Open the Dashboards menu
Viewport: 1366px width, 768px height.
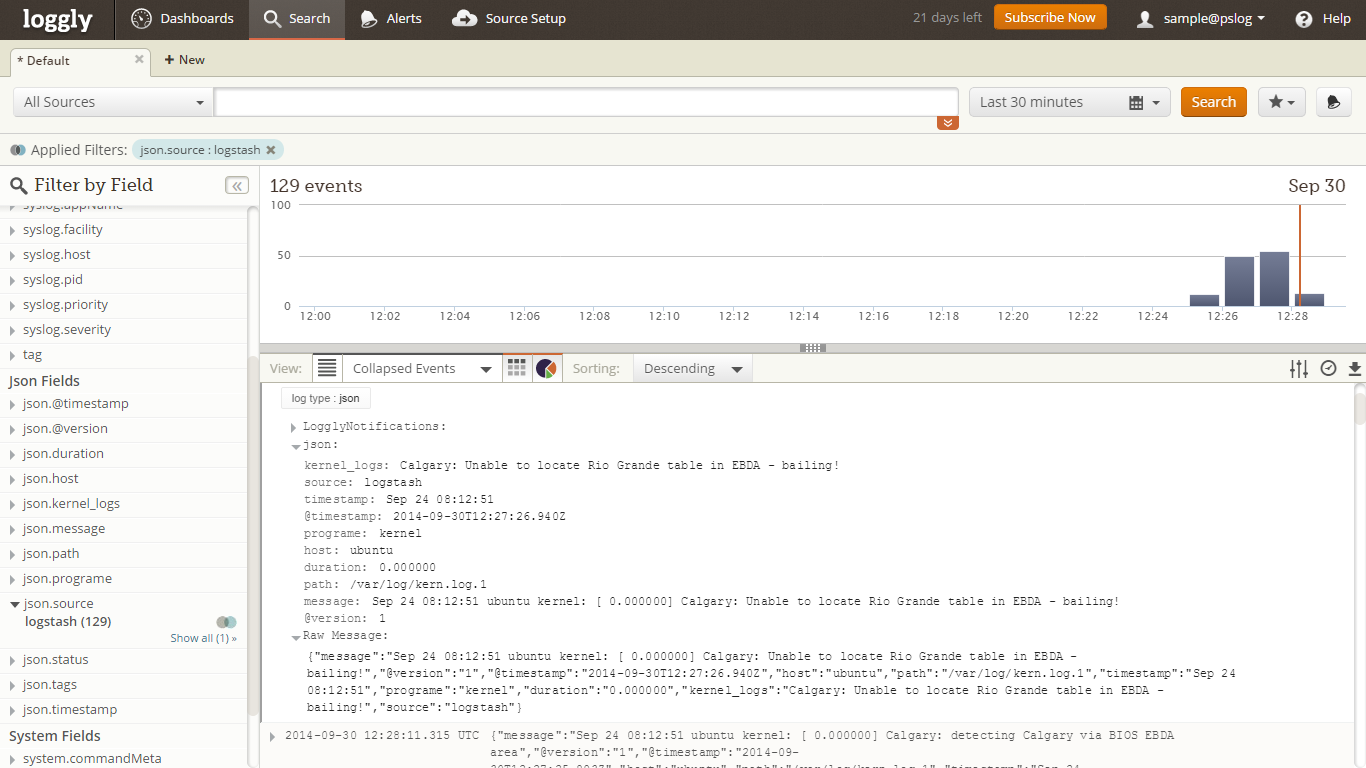click(183, 19)
